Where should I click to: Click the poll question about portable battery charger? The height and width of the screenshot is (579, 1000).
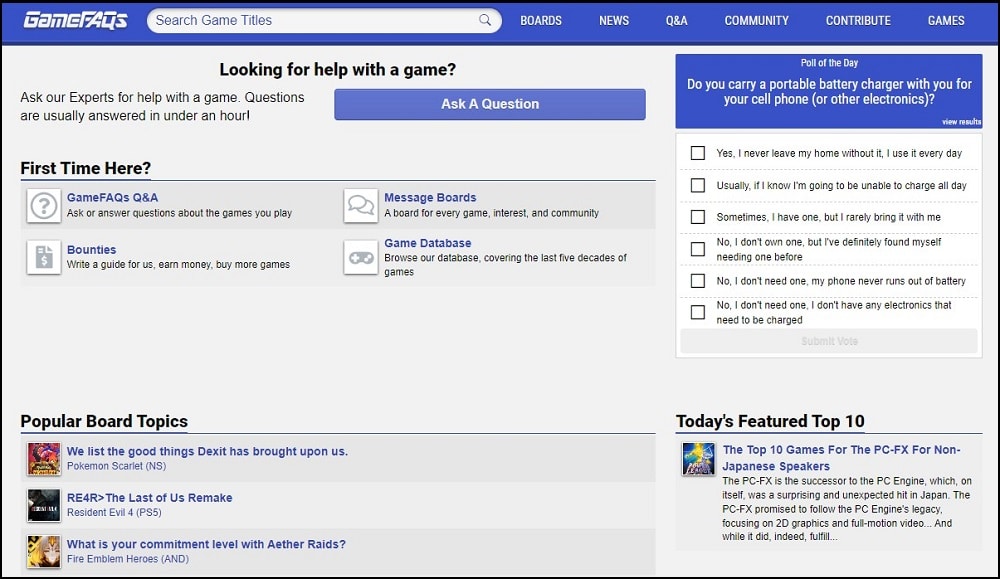[829, 92]
